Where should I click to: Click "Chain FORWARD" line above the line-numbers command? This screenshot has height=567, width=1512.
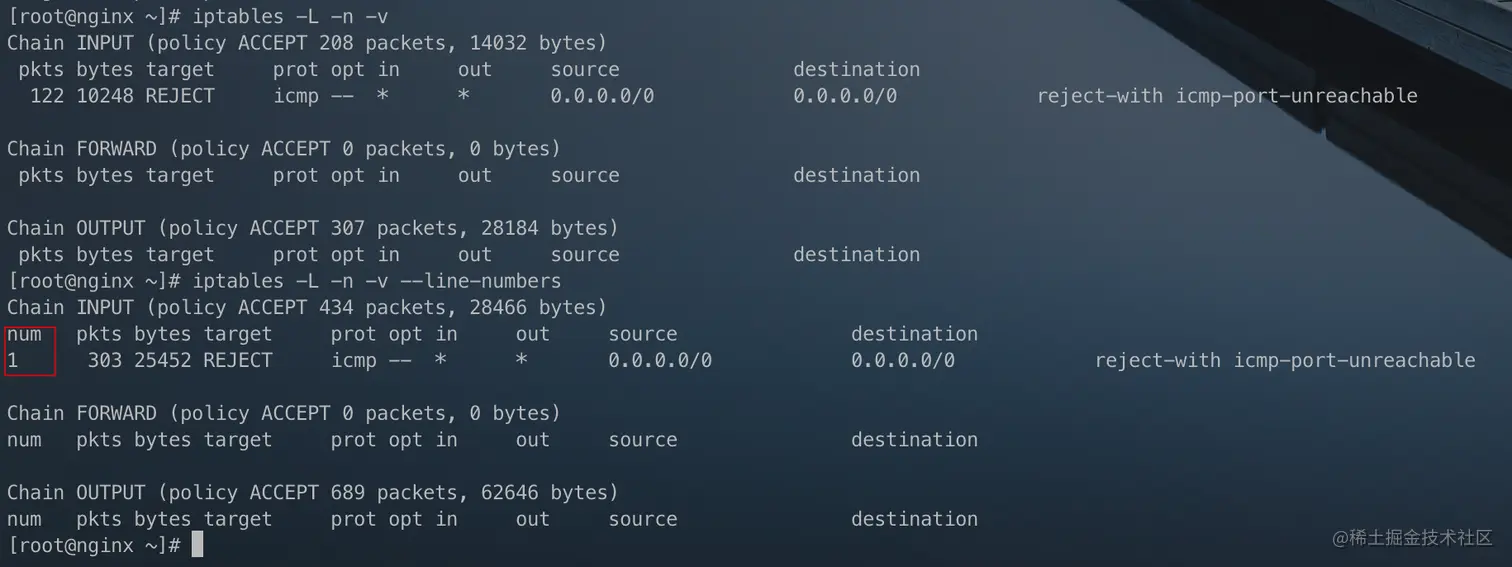click(x=284, y=149)
